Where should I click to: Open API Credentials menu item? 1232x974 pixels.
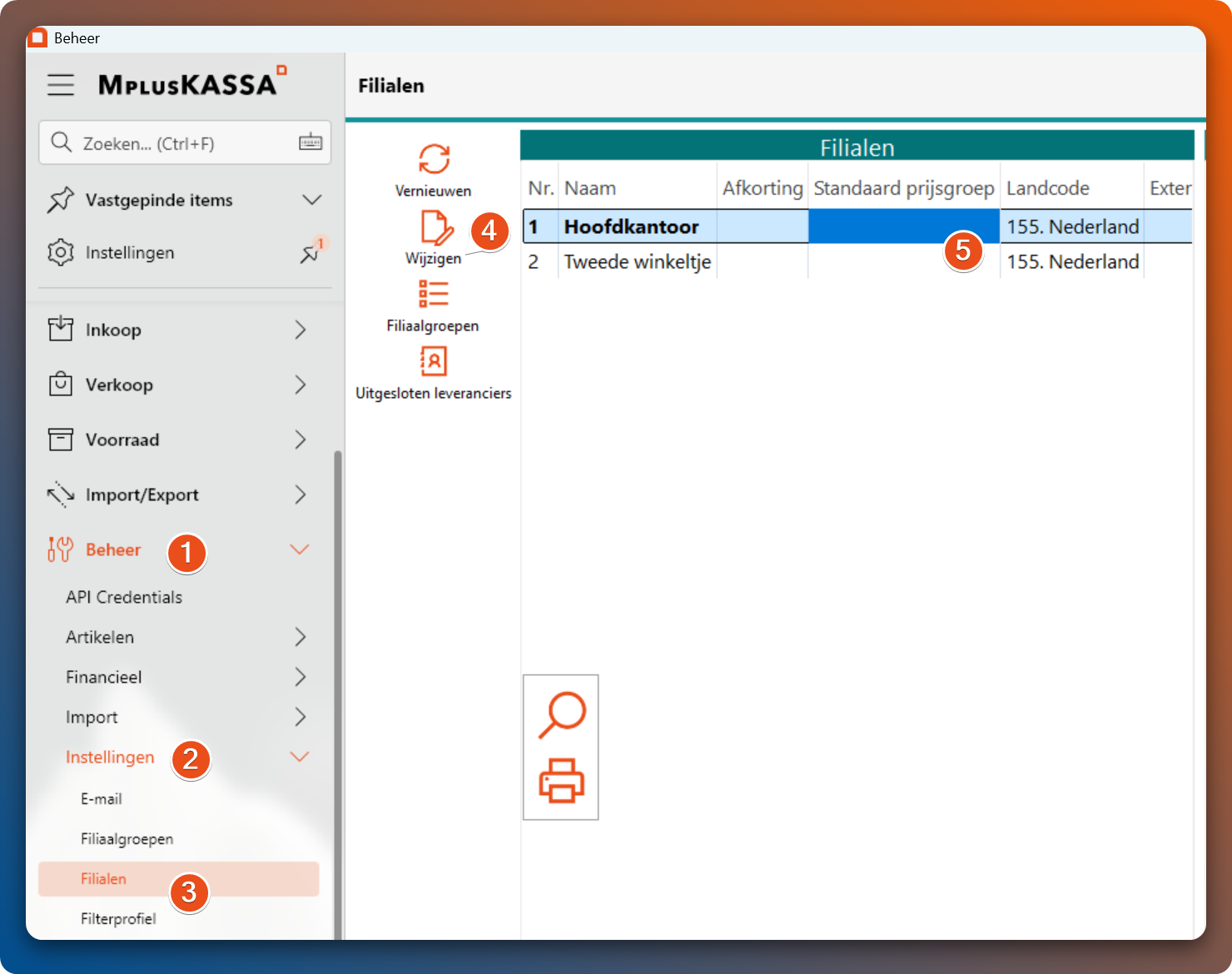(124, 597)
